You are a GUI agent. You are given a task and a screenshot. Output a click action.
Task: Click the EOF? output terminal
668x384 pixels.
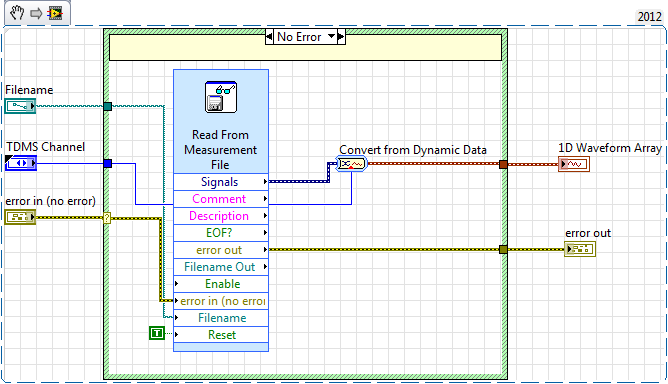pyautogui.click(x=221, y=233)
